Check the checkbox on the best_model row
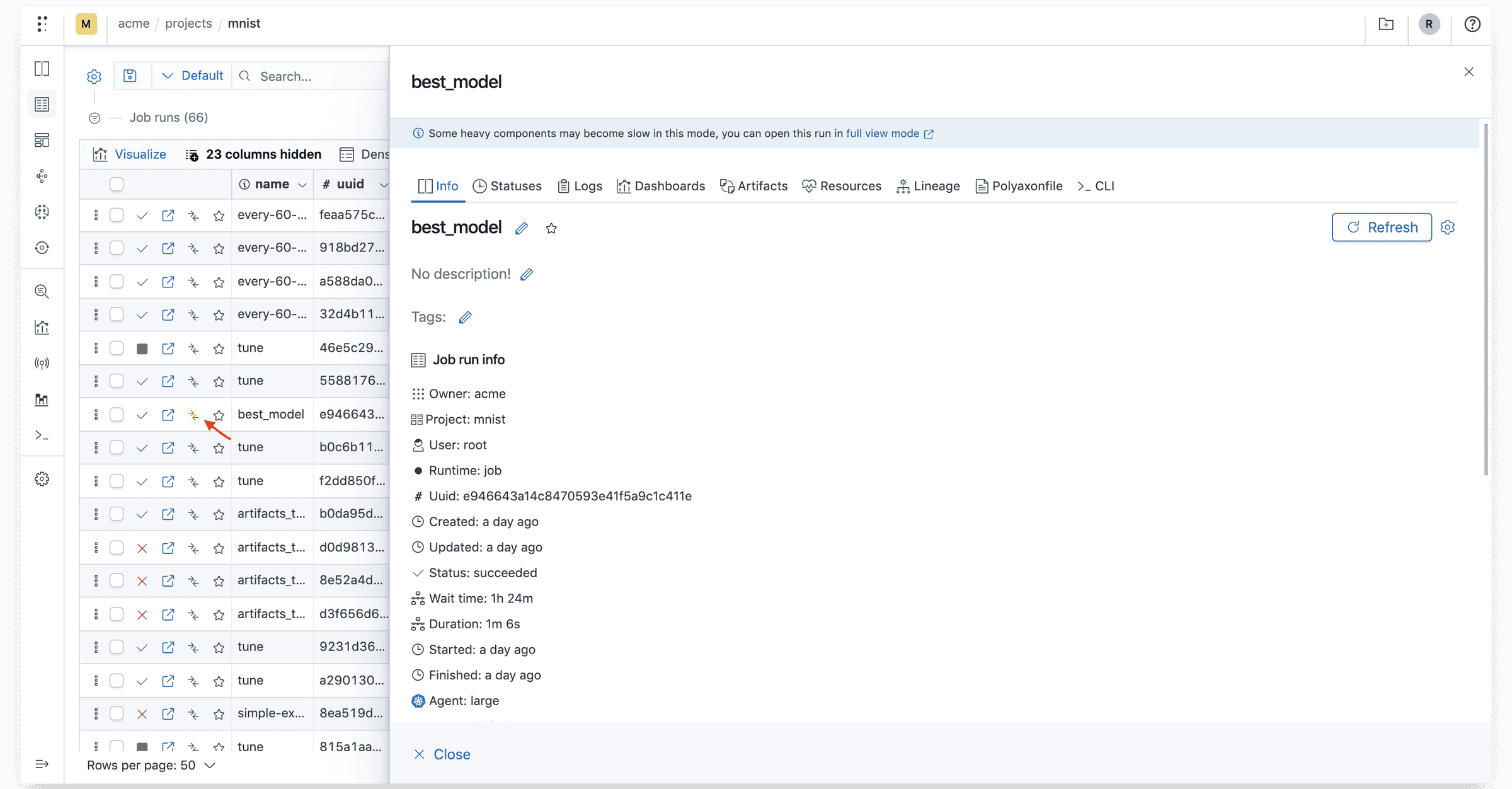Image resolution: width=1512 pixels, height=789 pixels. click(x=117, y=415)
